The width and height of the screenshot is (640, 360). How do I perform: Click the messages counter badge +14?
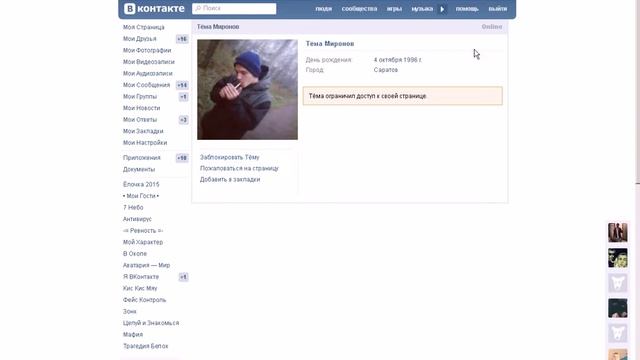coord(182,85)
